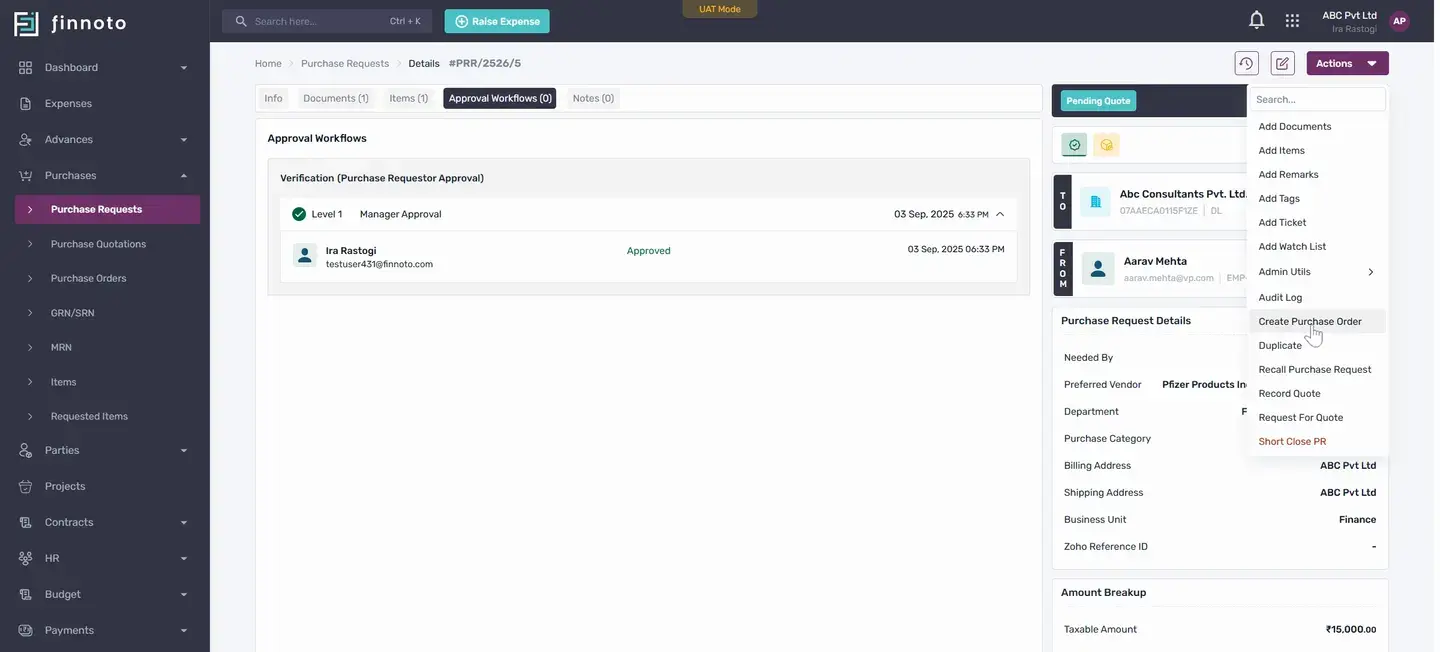Click the yellow status icon beside the green check
Viewport: 1440px width, 652px height.
[x=1106, y=145]
